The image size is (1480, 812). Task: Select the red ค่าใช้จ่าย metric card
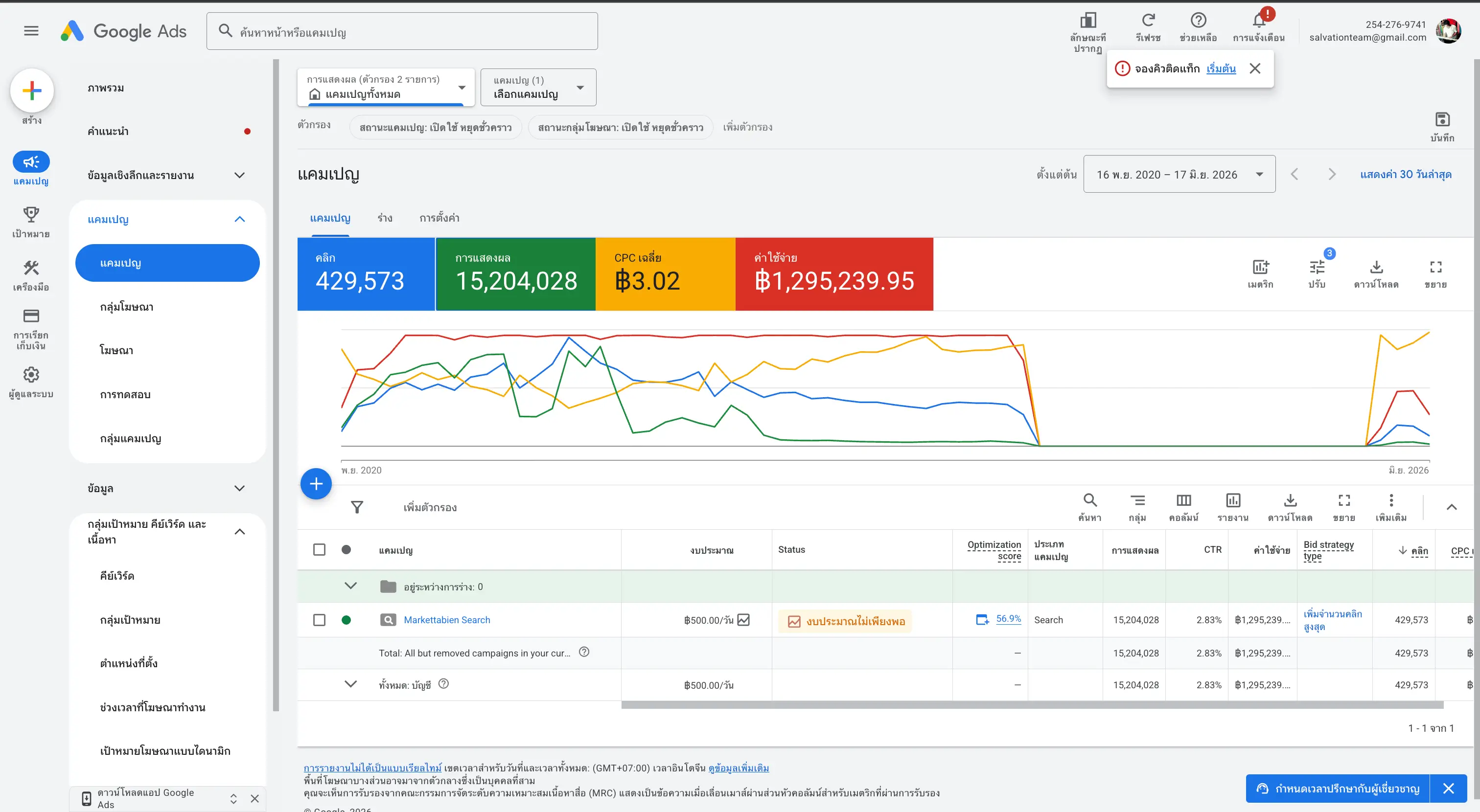click(833, 274)
